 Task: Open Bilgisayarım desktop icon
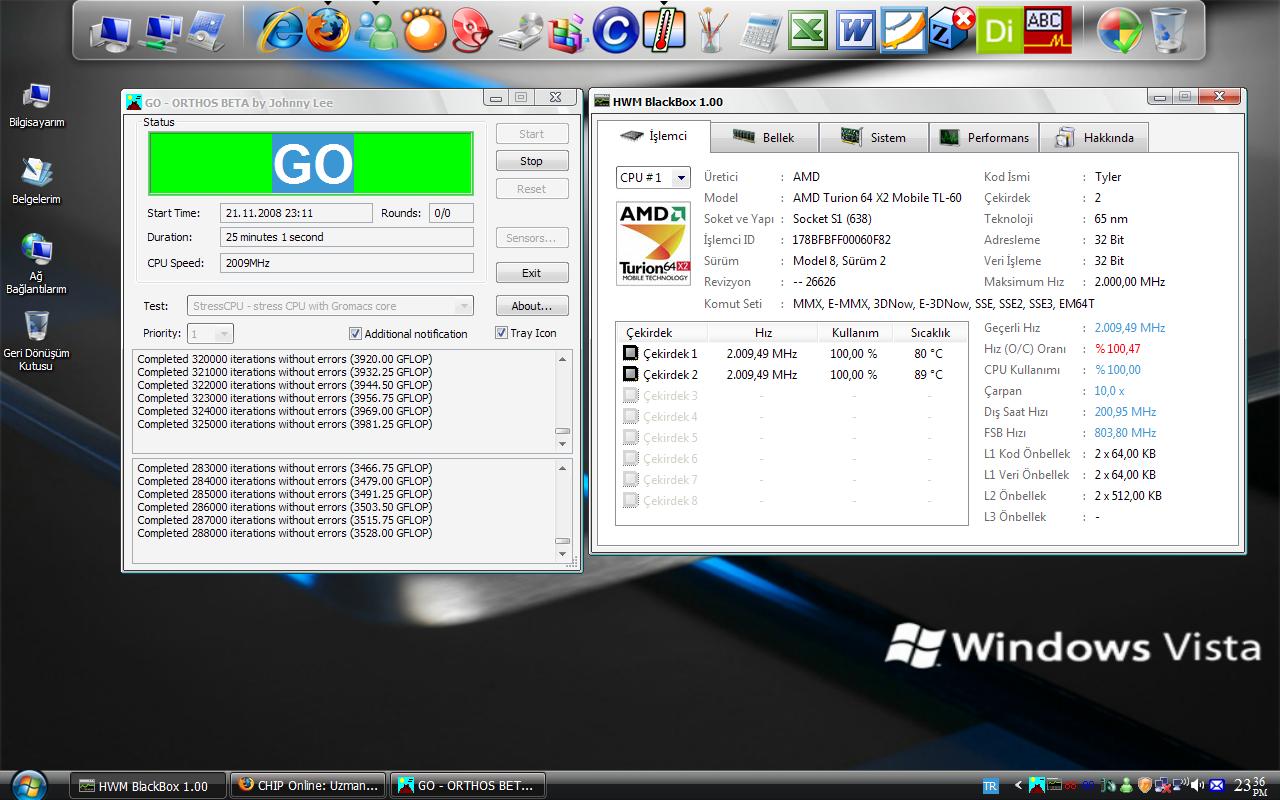[36, 105]
